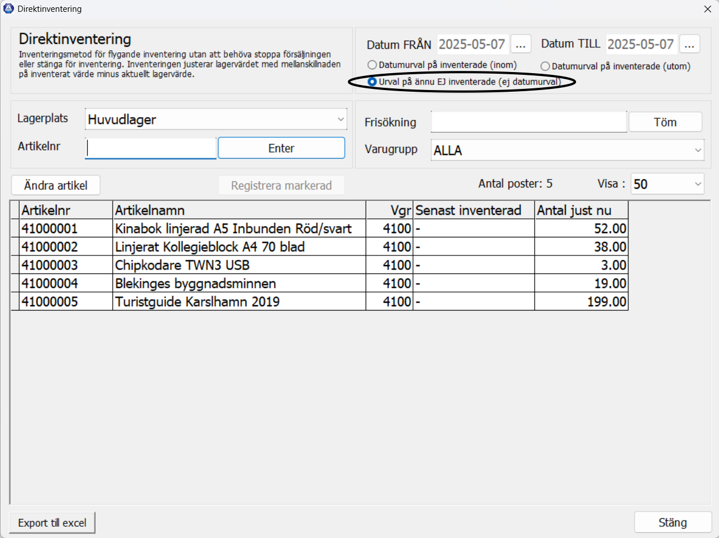Focus the Artikelnr input field
The width and height of the screenshot is (719, 538).
point(150,148)
